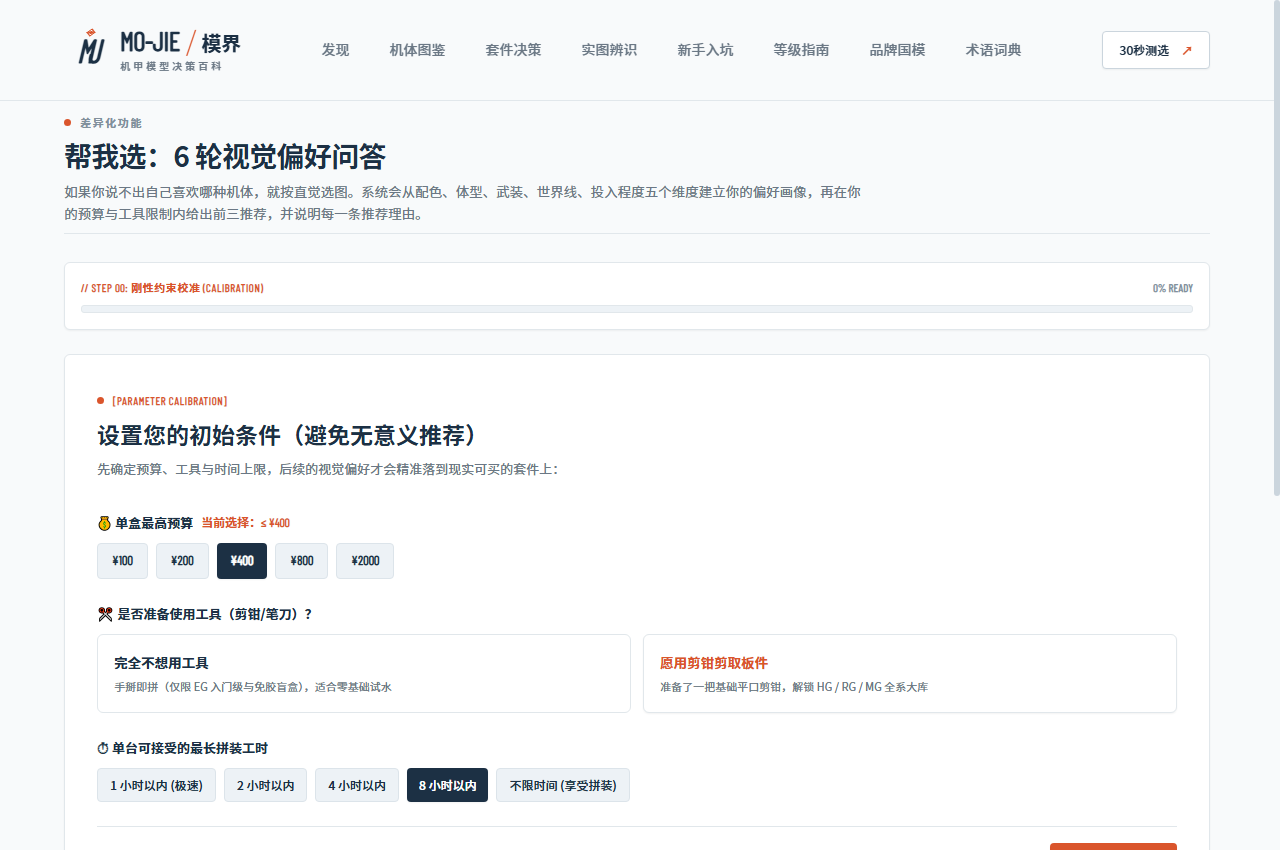This screenshot has width=1280, height=850.
Task: Click the heading 帮我选：6 轮视觉偏好问答
Action: point(225,157)
